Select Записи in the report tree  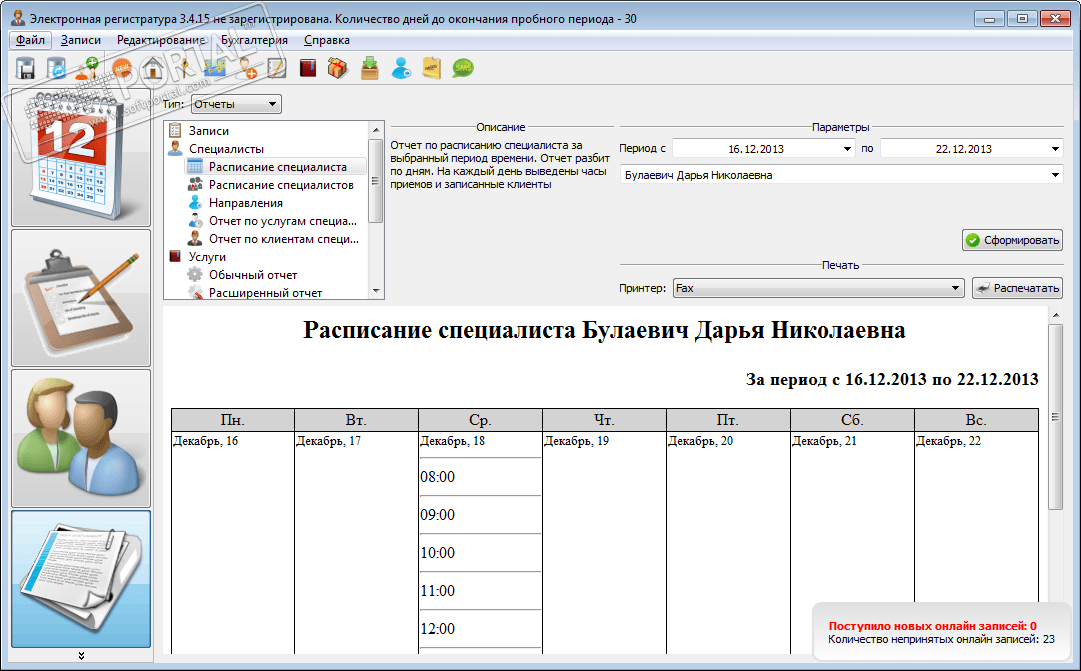point(209,130)
